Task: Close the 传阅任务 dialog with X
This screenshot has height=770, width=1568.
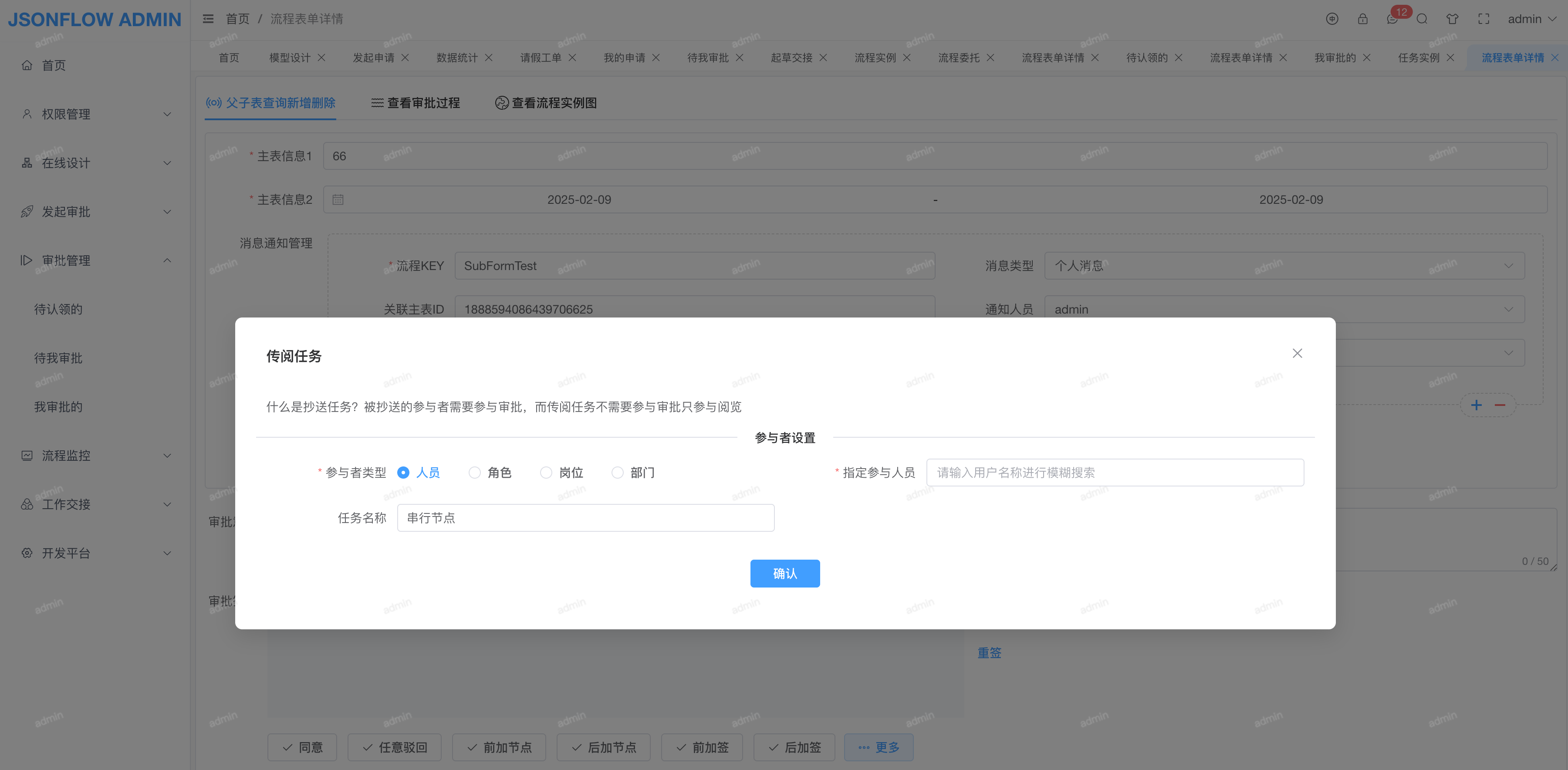Action: click(1297, 353)
